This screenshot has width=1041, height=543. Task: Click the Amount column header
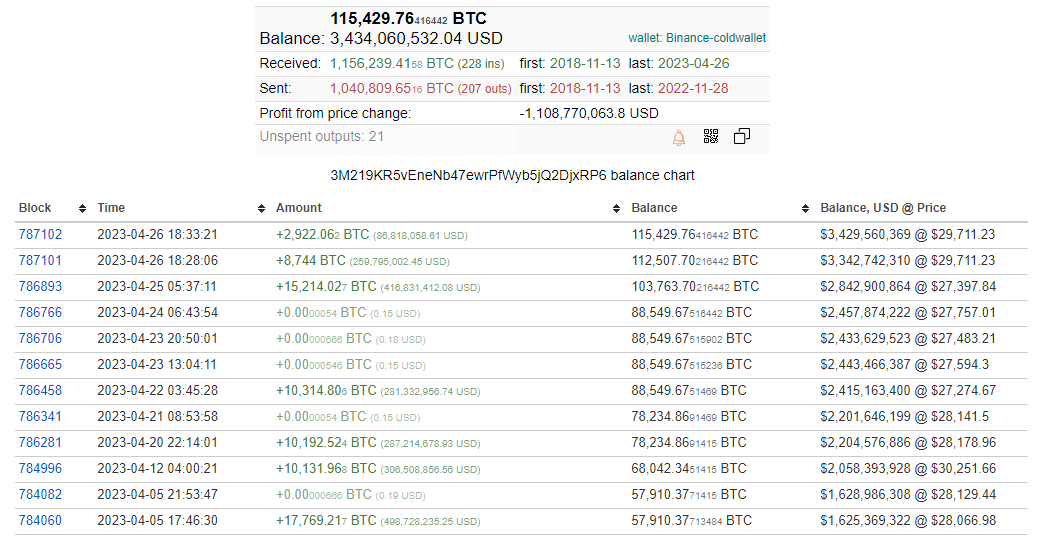pyautogui.click(x=299, y=208)
